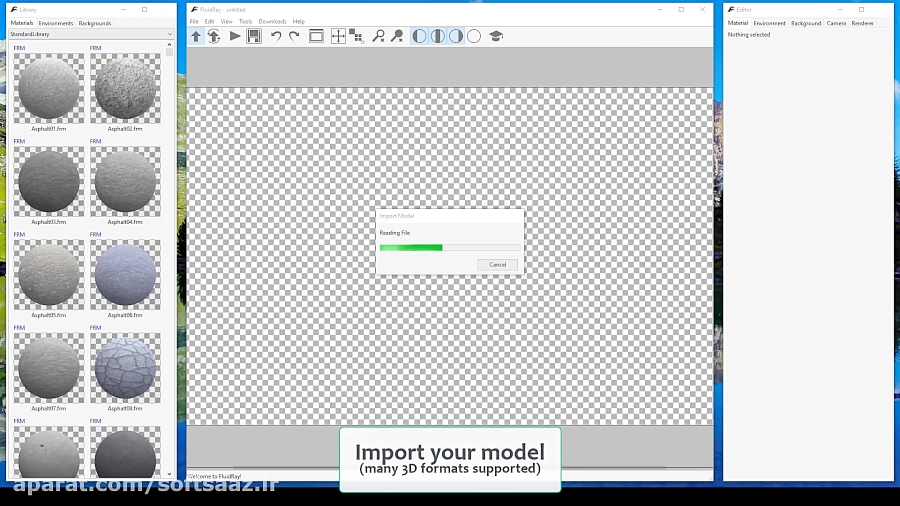900x506 pixels.
Task: Cancel the Import Model dialog
Action: [498, 264]
